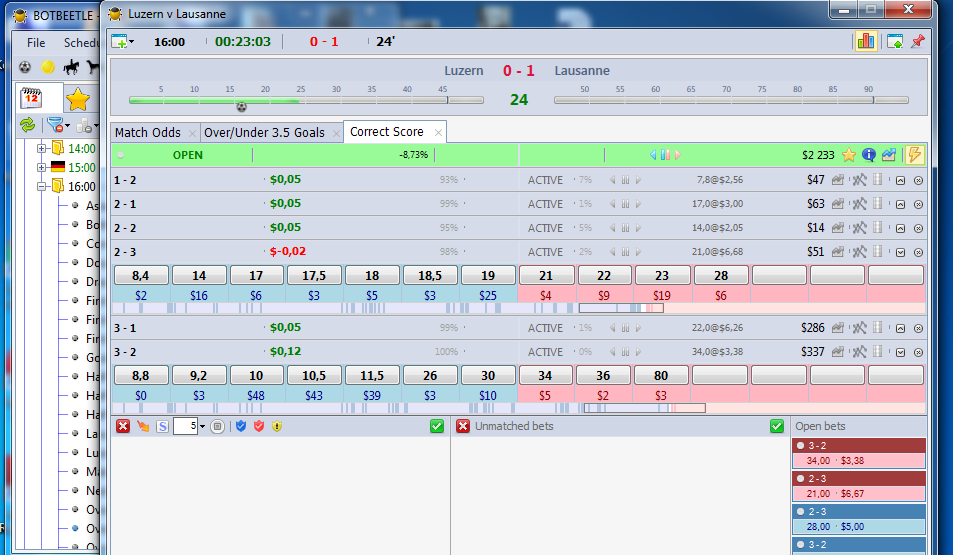This screenshot has width=953, height=555.
Task: Click back arrow on 2 - 3 row
Action: pos(613,252)
